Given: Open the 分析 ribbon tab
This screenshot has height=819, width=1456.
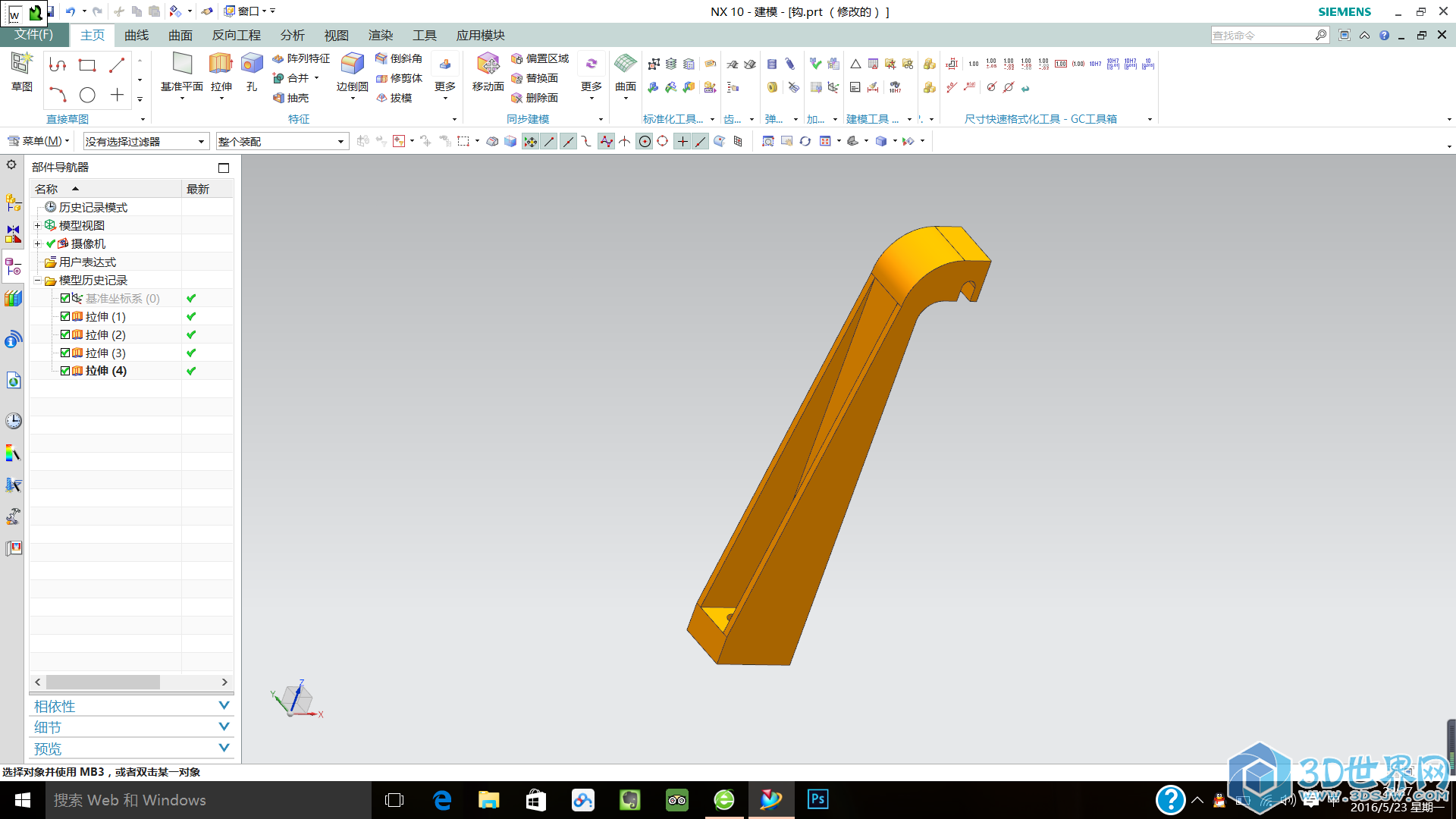Looking at the screenshot, I should (292, 36).
